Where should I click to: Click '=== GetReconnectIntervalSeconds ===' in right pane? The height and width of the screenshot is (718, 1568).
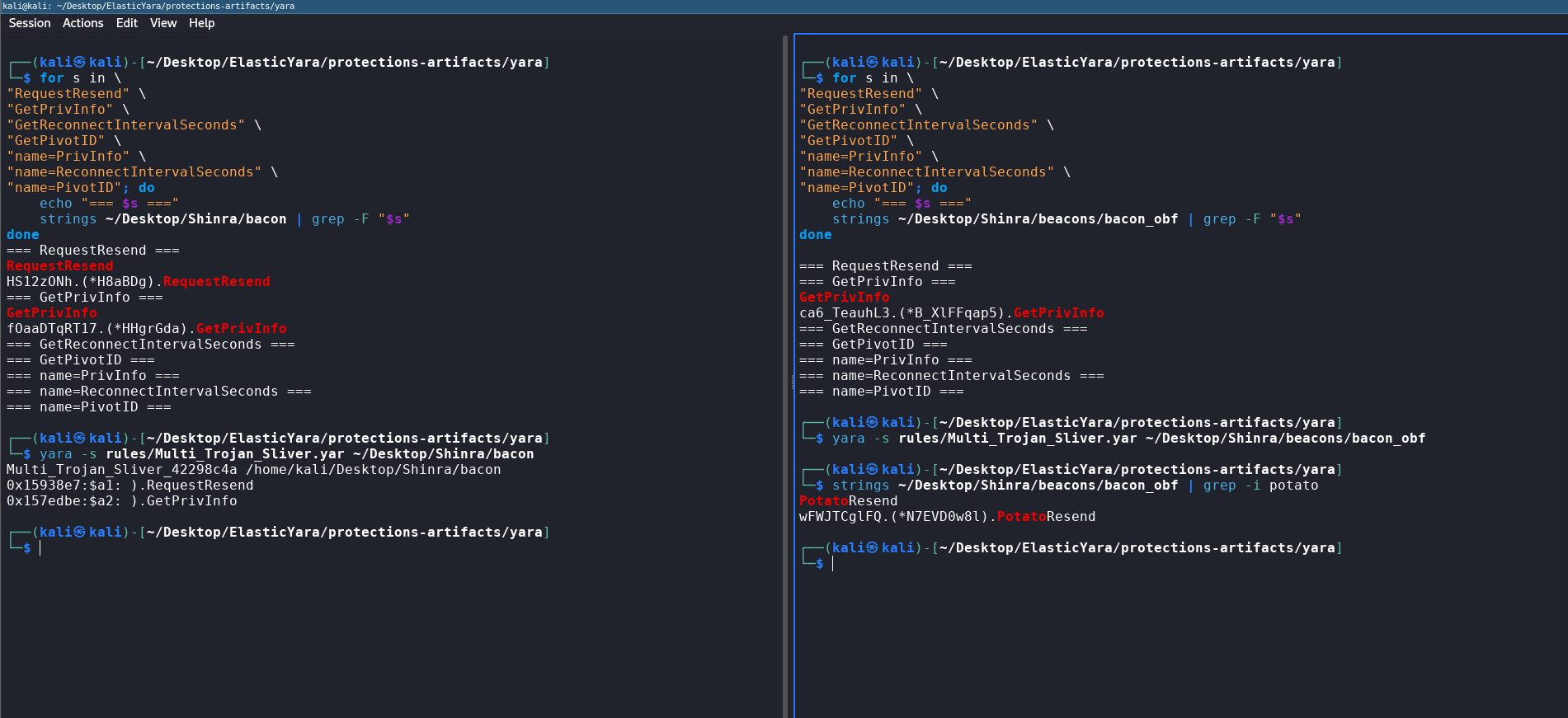click(944, 329)
